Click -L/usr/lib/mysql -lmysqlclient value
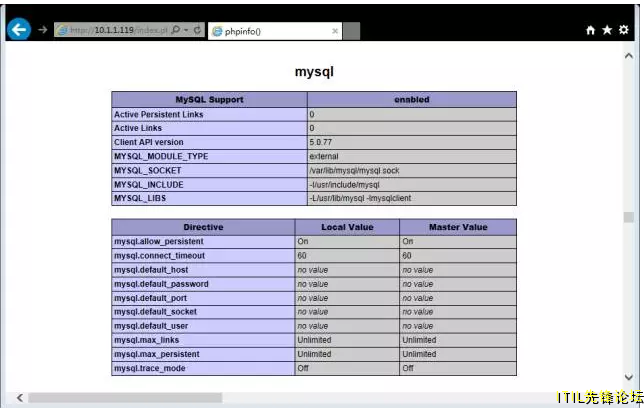This screenshot has width=644, height=408. point(360,198)
